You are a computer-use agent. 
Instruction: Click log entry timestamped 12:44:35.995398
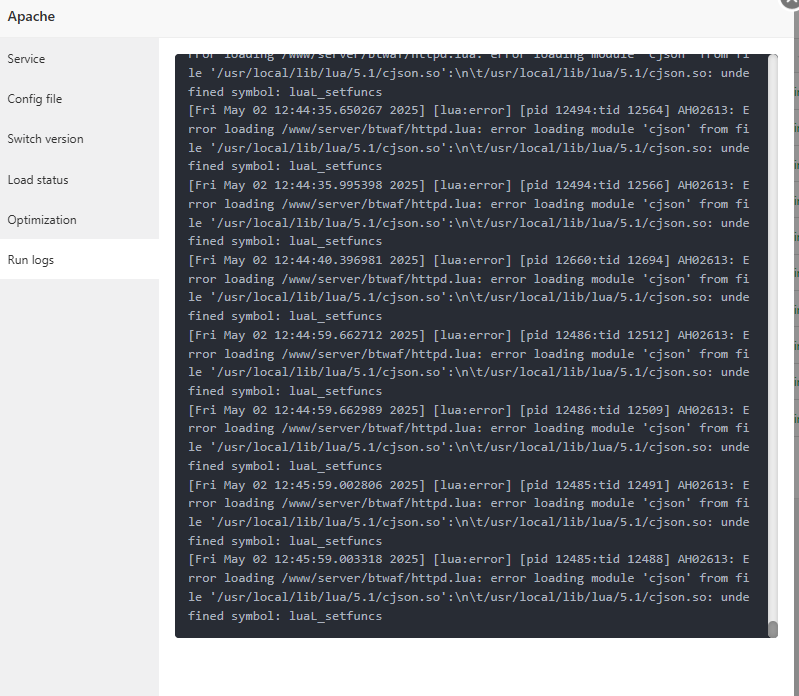468,213
